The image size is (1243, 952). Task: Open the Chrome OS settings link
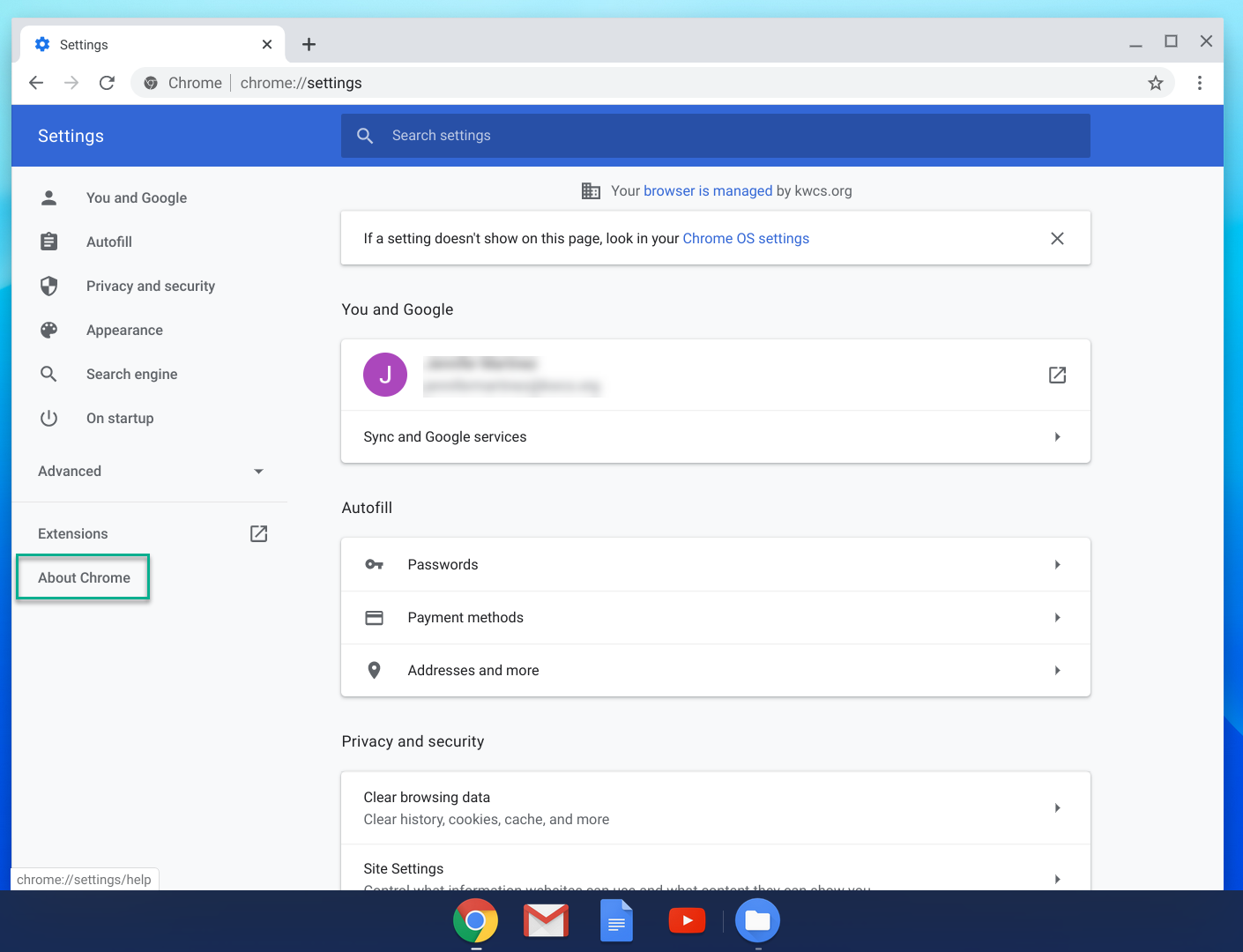(746, 238)
